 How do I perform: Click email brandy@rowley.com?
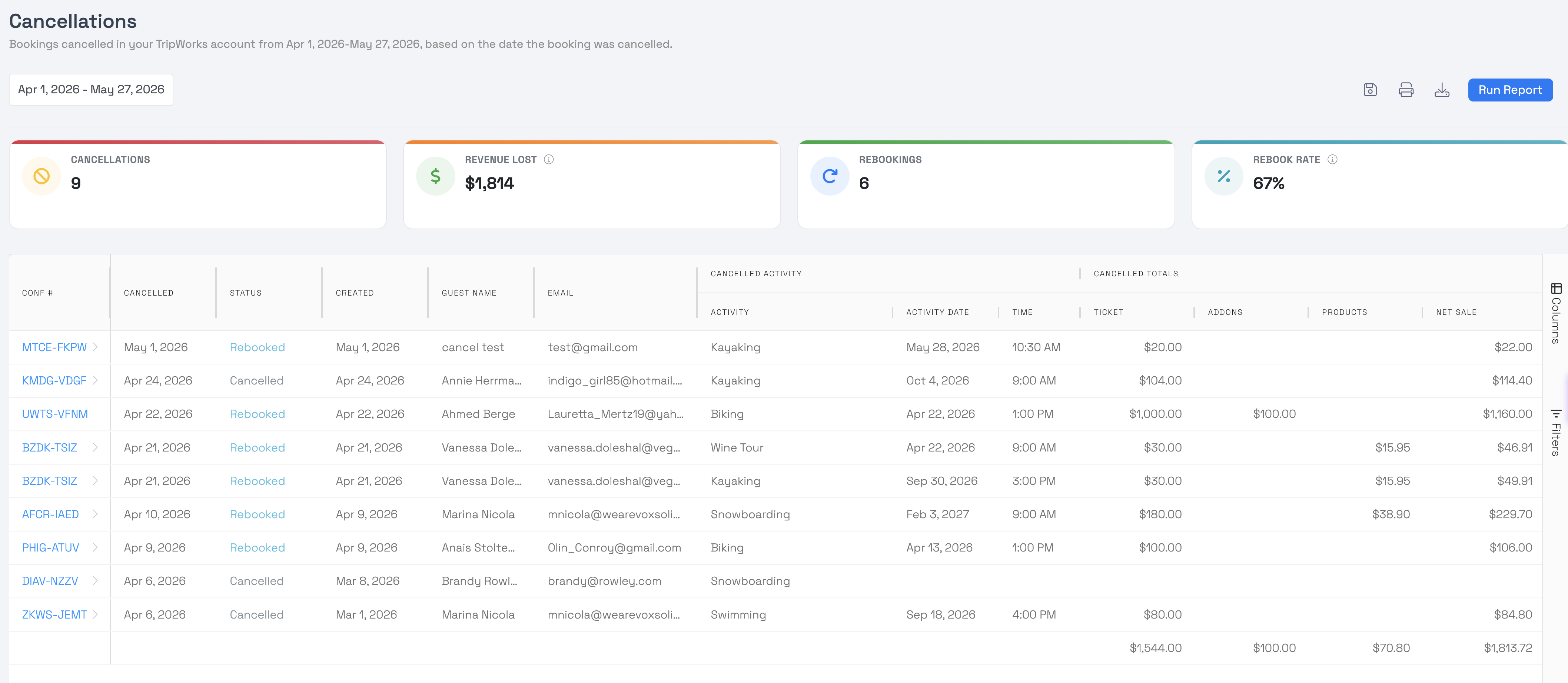click(x=604, y=582)
